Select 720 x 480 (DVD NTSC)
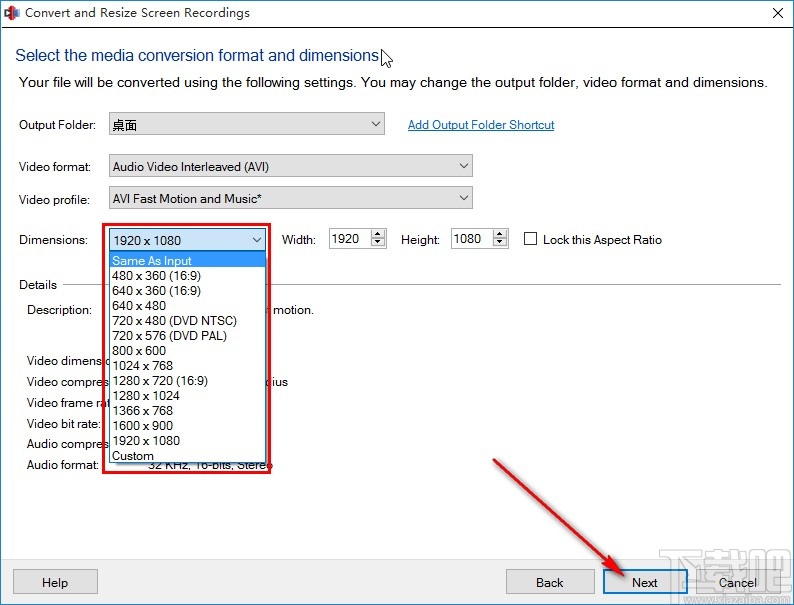Viewport: 794px width, 605px height. tap(187, 320)
